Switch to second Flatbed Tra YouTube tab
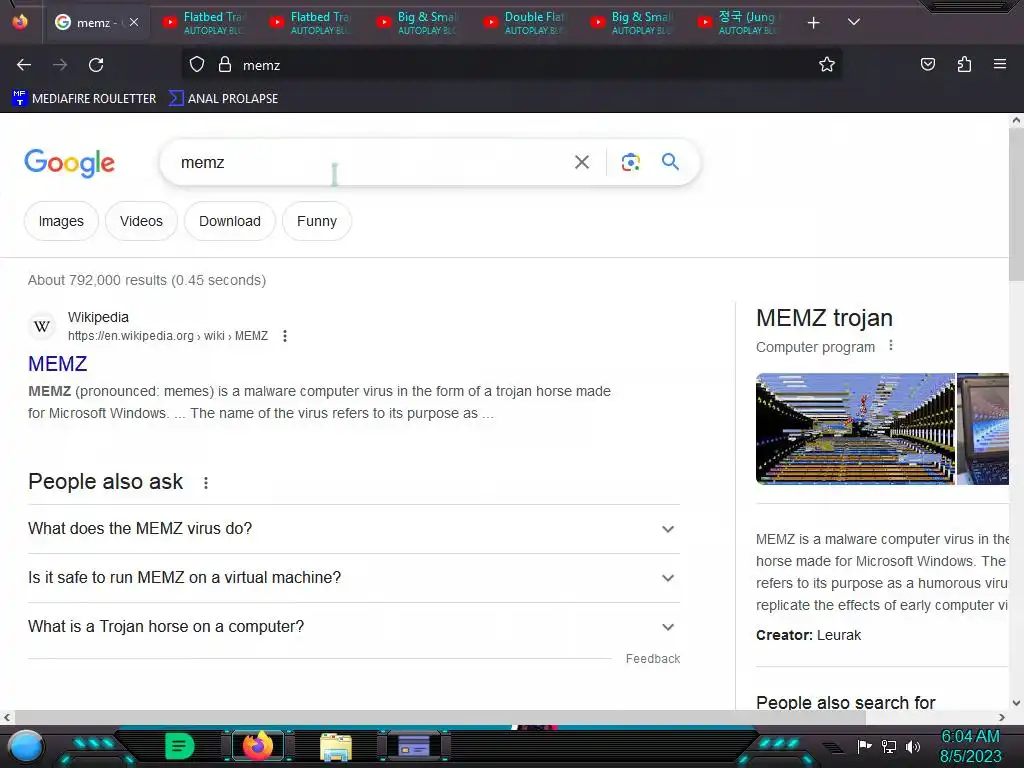The width and height of the screenshot is (1024, 768). tap(311, 23)
